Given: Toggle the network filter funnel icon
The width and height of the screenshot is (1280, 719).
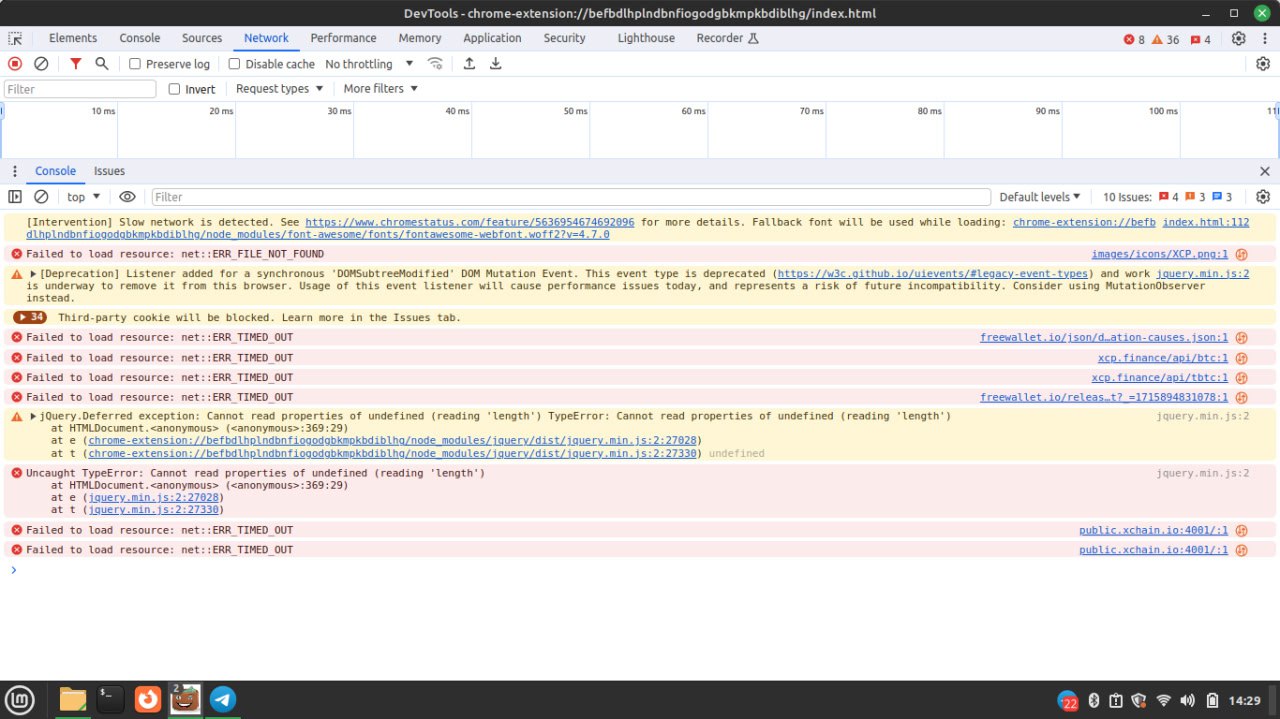Looking at the screenshot, I should [75, 64].
